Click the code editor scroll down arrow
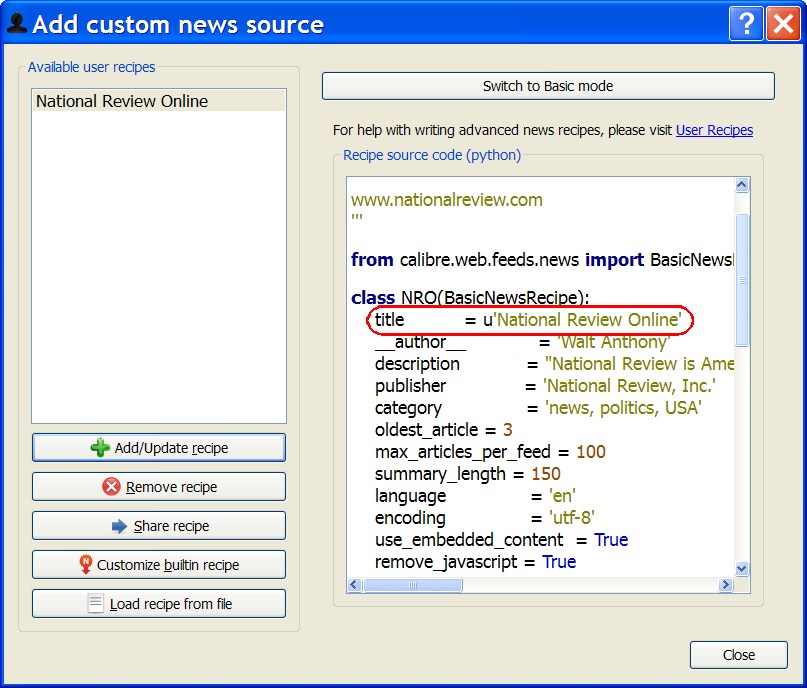This screenshot has width=807, height=688. coord(742,569)
